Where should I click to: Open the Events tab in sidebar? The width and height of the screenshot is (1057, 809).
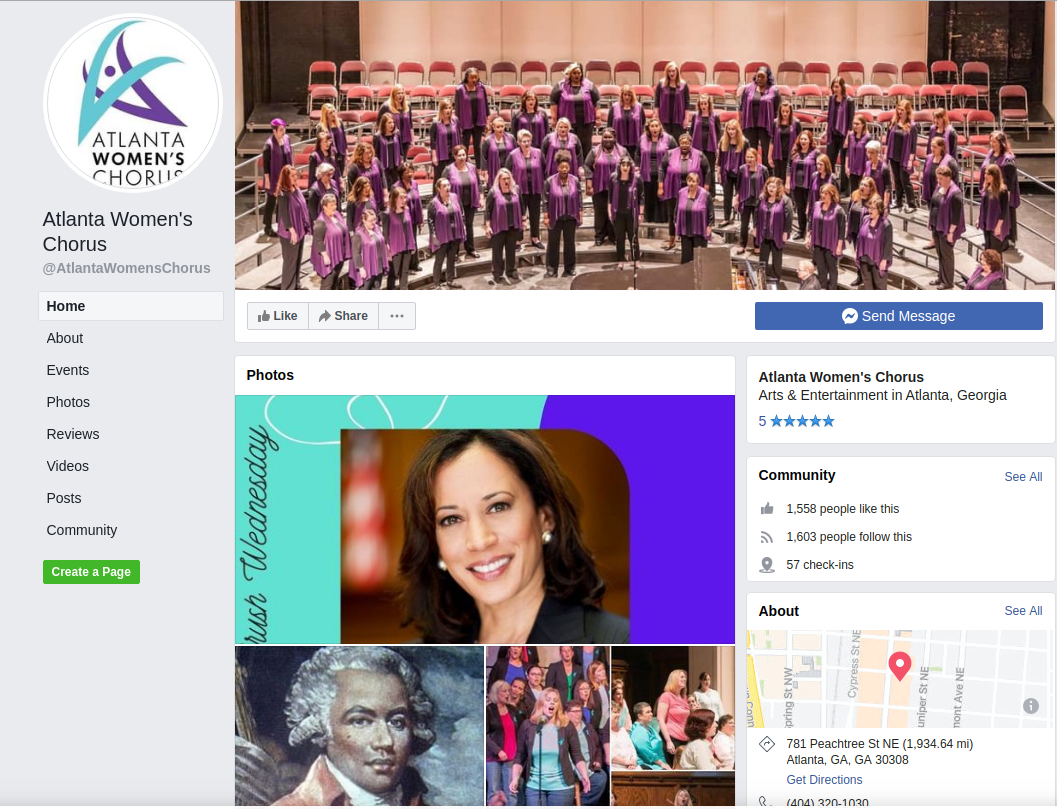[x=67, y=370]
